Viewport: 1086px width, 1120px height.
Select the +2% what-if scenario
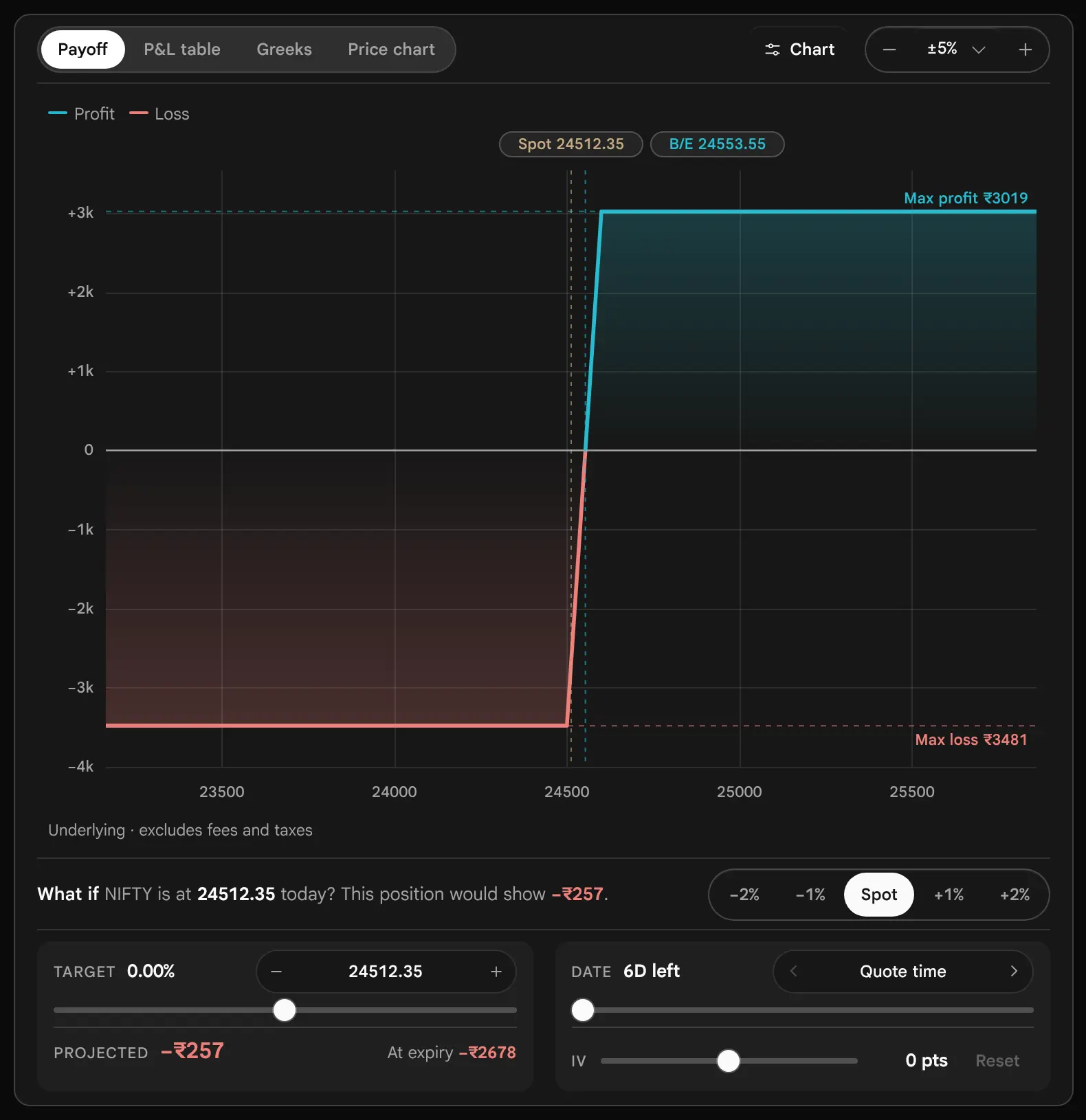1015,895
